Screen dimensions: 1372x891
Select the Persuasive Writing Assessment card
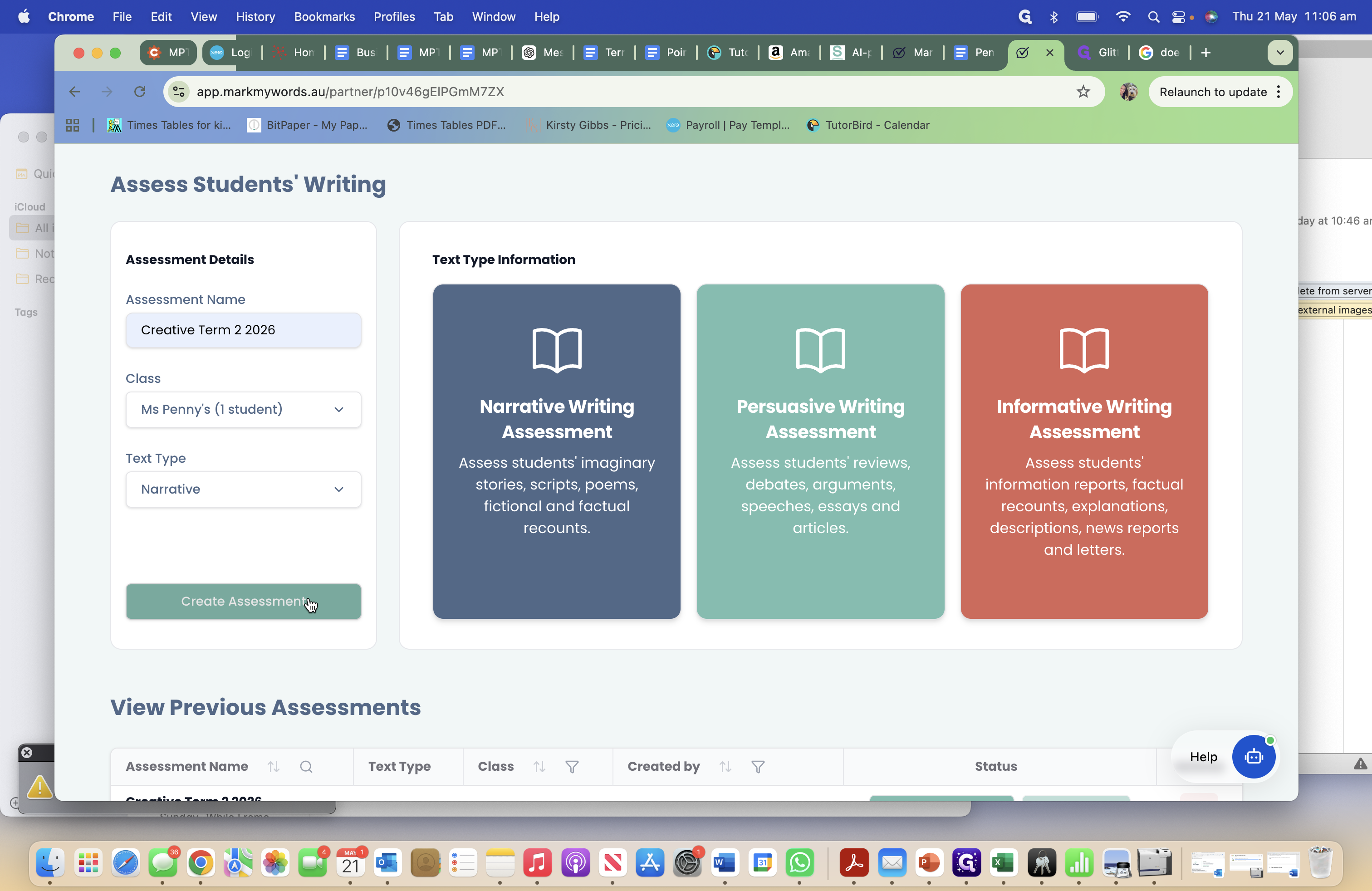tap(820, 451)
